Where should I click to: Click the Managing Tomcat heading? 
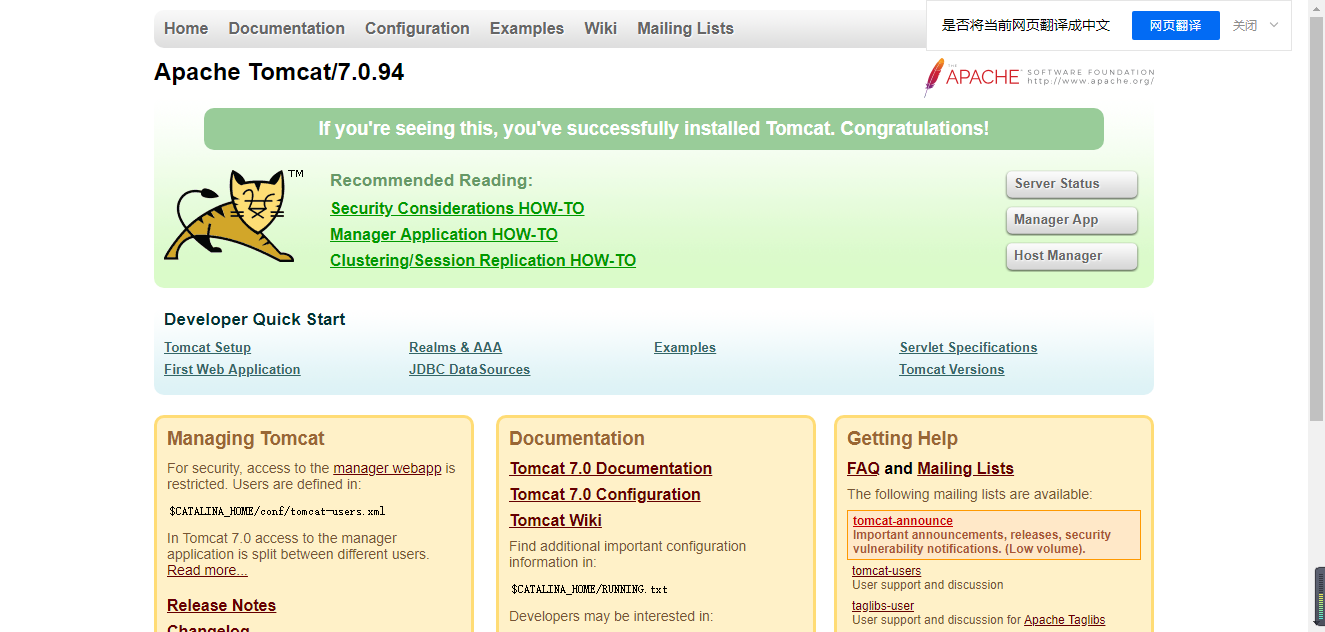(x=246, y=438)
